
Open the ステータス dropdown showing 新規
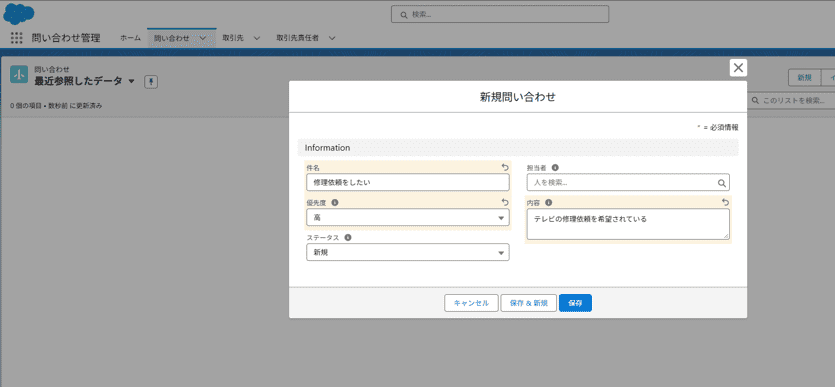click(x=408, y=252)
